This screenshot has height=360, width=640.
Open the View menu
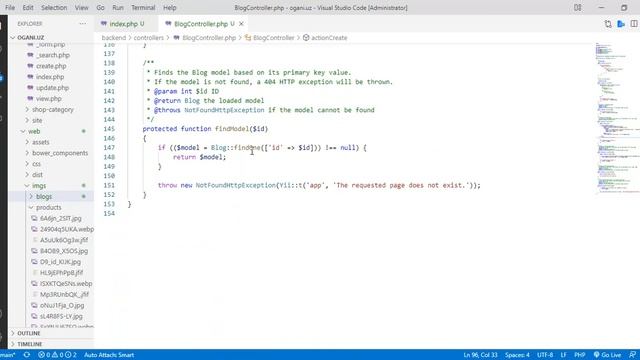81,8
